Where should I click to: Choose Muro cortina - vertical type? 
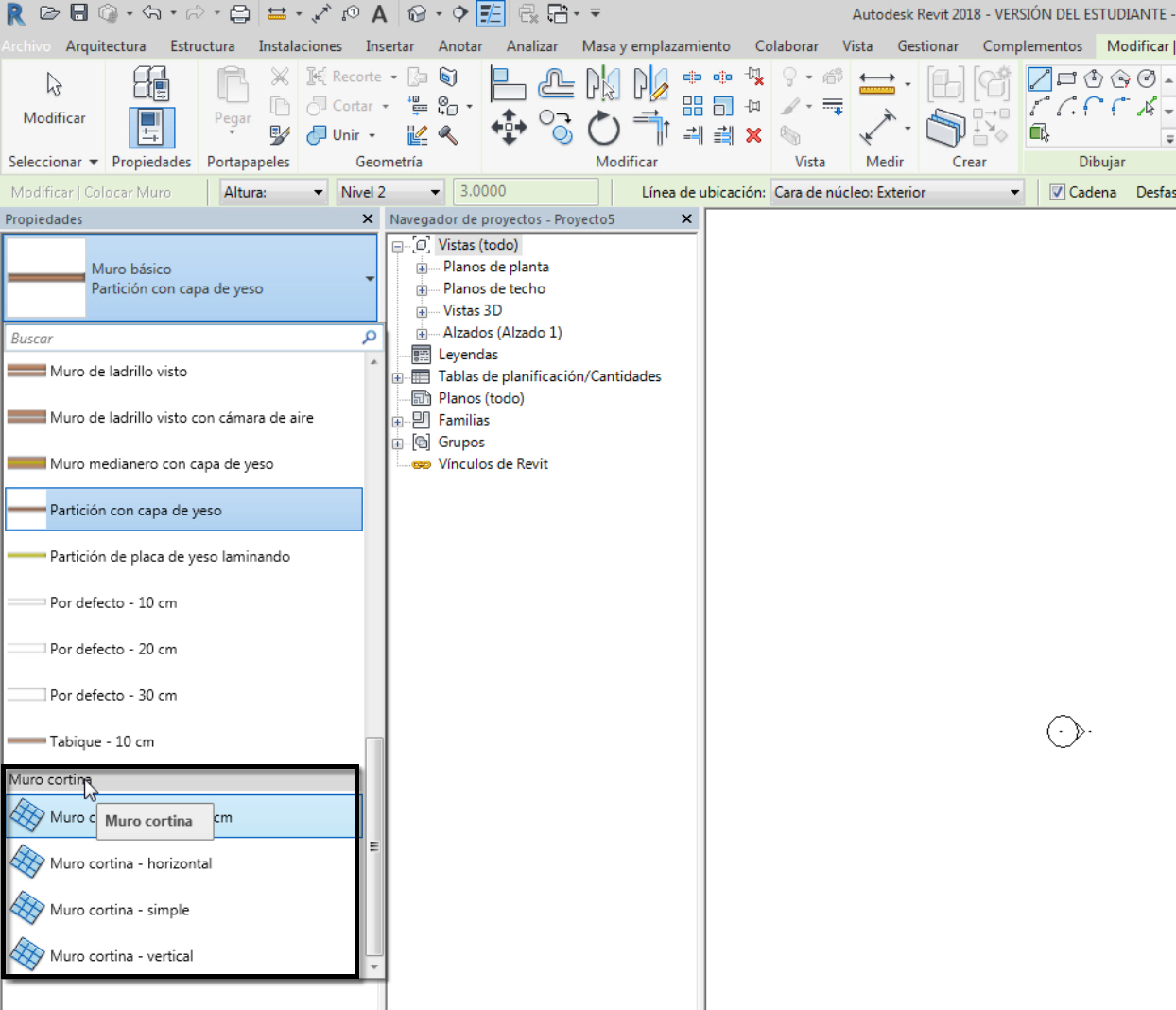pyautogui.click(x=182, y=956)
